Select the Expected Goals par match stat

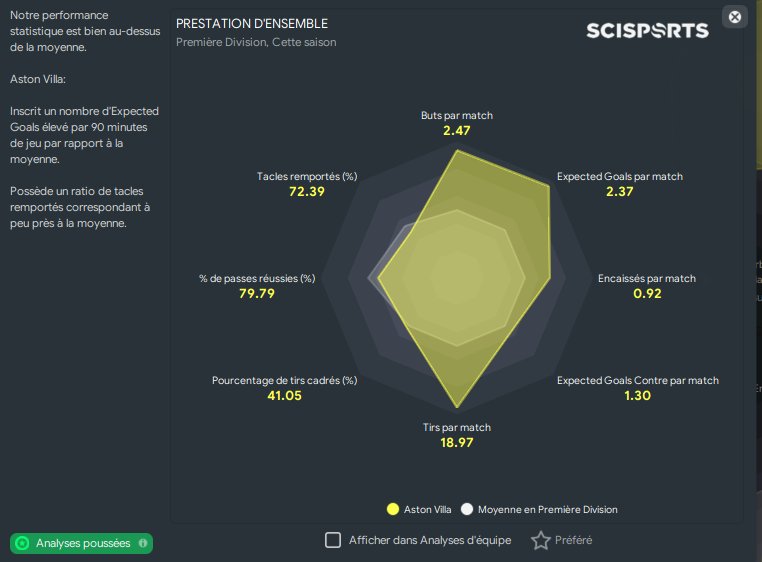pyautogui.click(x=620, y=184)
